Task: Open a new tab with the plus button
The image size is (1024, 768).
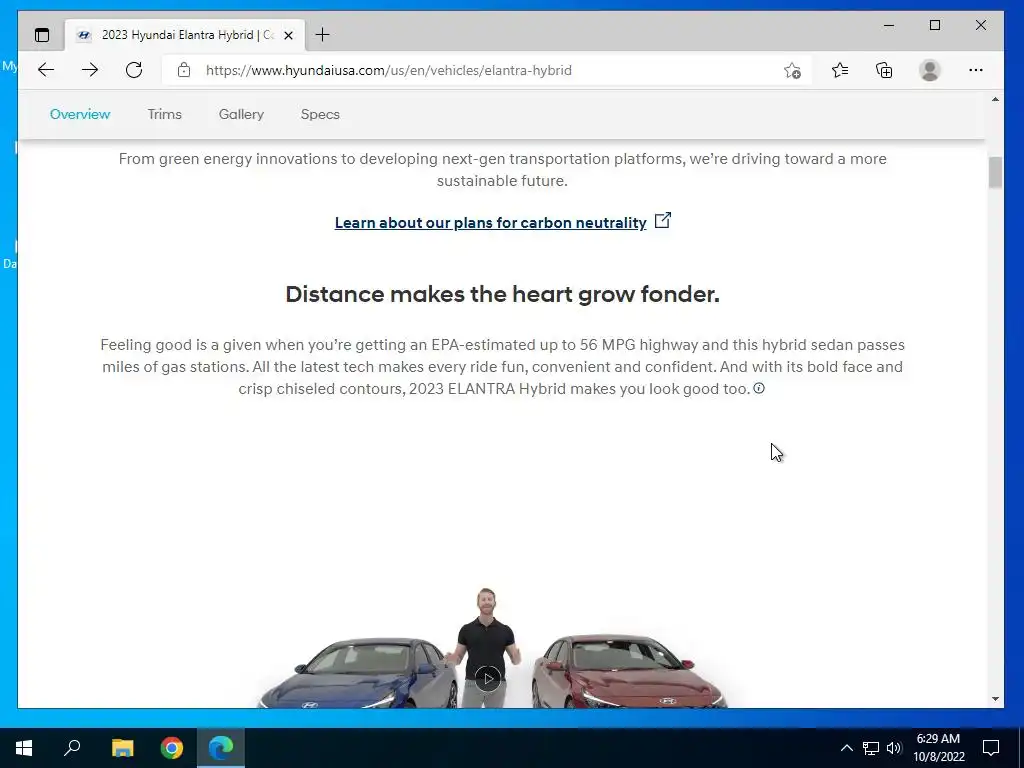Action: pos(322,35)
